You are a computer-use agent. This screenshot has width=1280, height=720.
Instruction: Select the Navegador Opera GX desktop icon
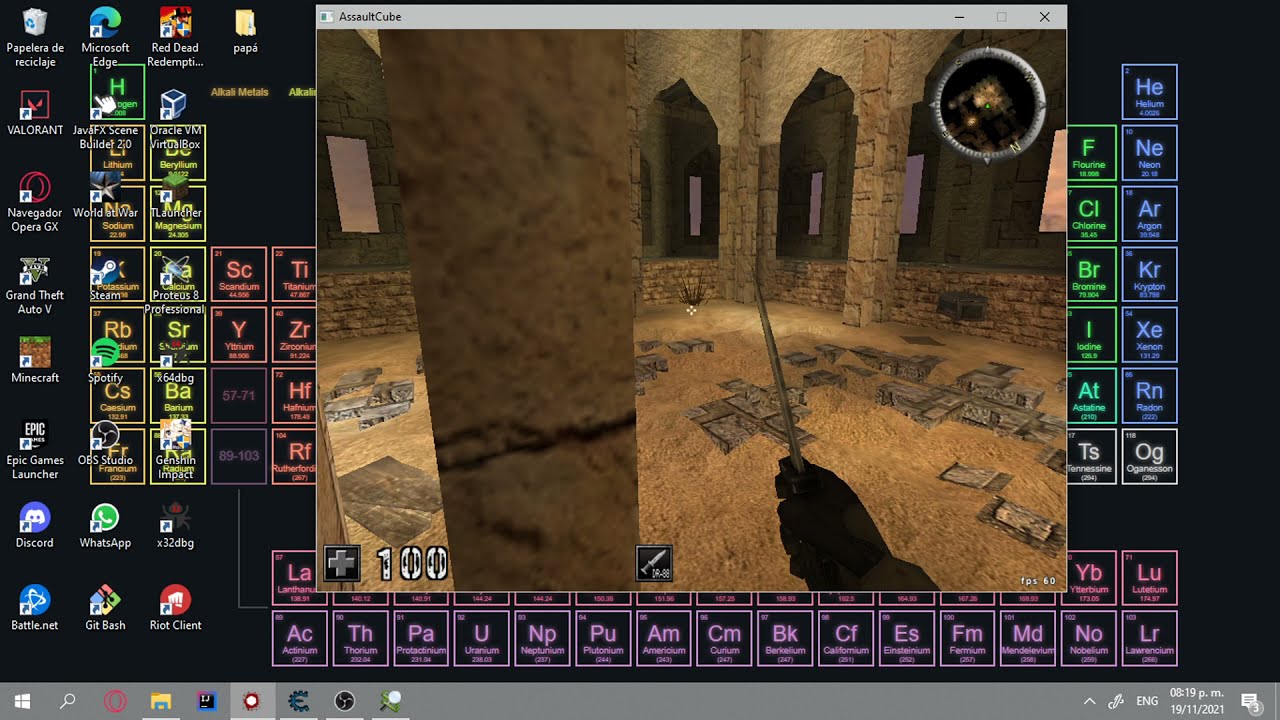pos(35,203)
